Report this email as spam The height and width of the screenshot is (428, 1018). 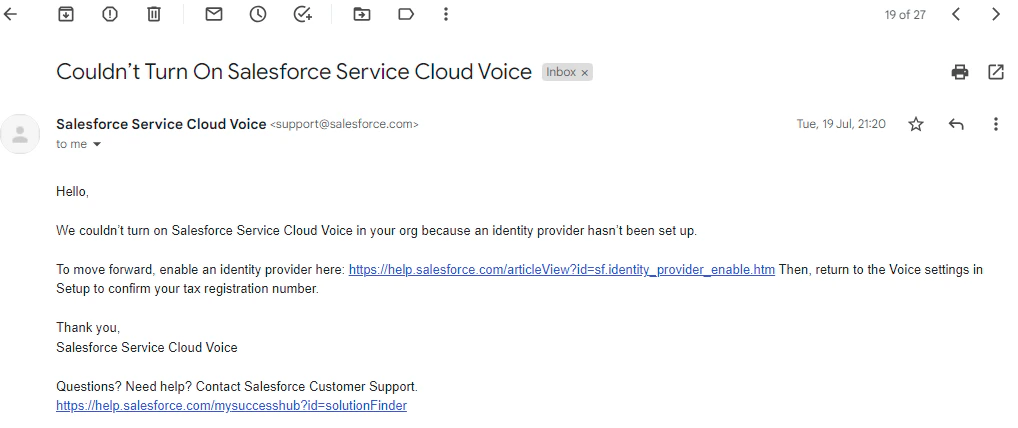pos(110,14)
